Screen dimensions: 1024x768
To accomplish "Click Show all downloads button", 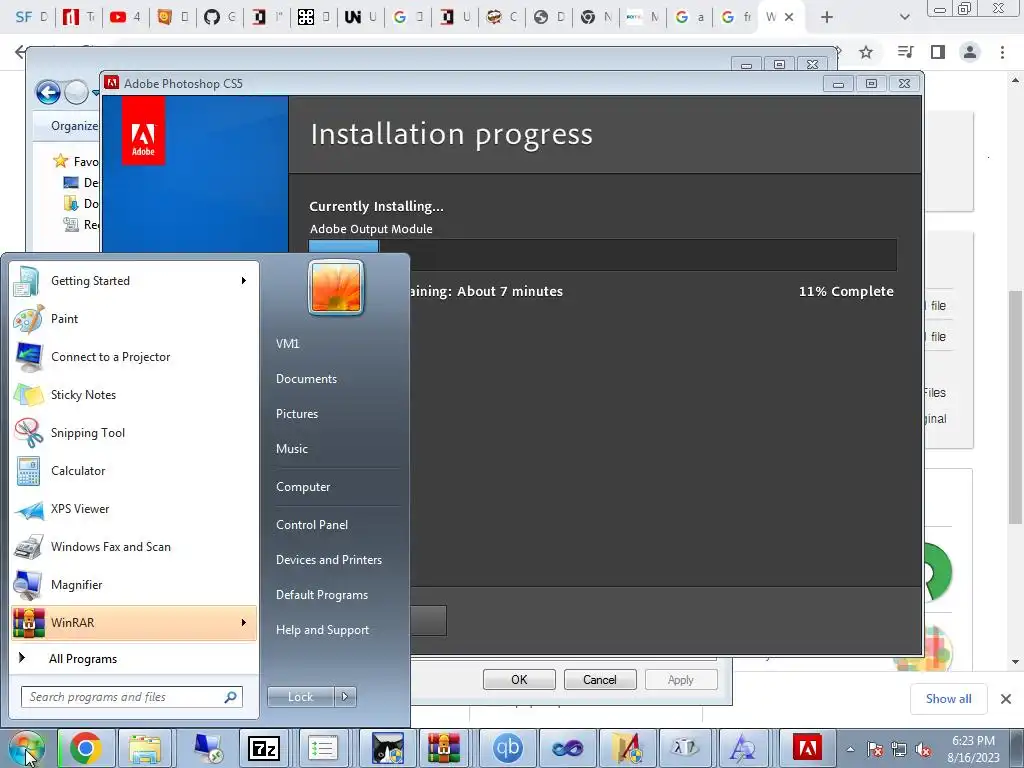I will coord(948,699).
